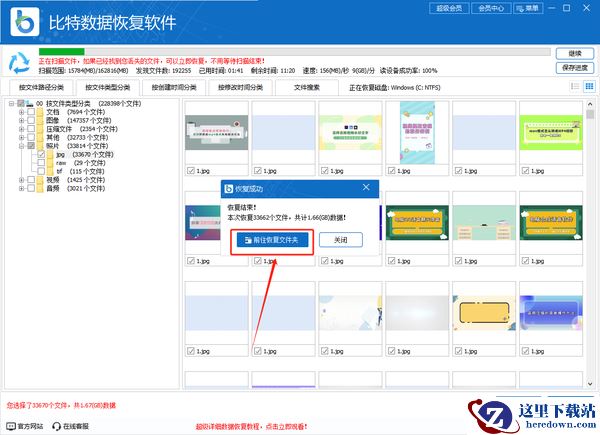Screen dimensions: 600x435
Task: Click the drive icon at the tree root
Action: (30, 104)
